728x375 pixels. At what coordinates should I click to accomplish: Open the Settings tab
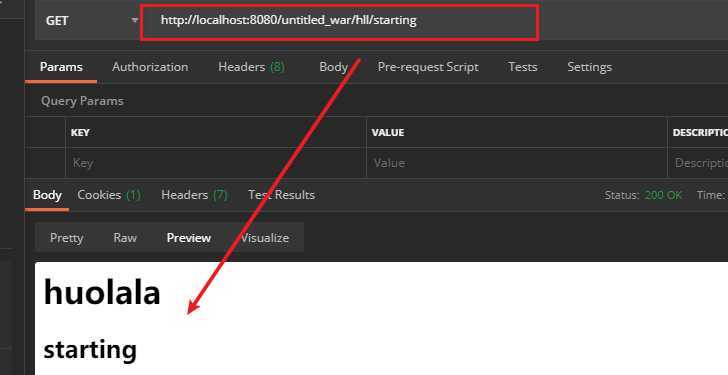click(x=589, y=67)
